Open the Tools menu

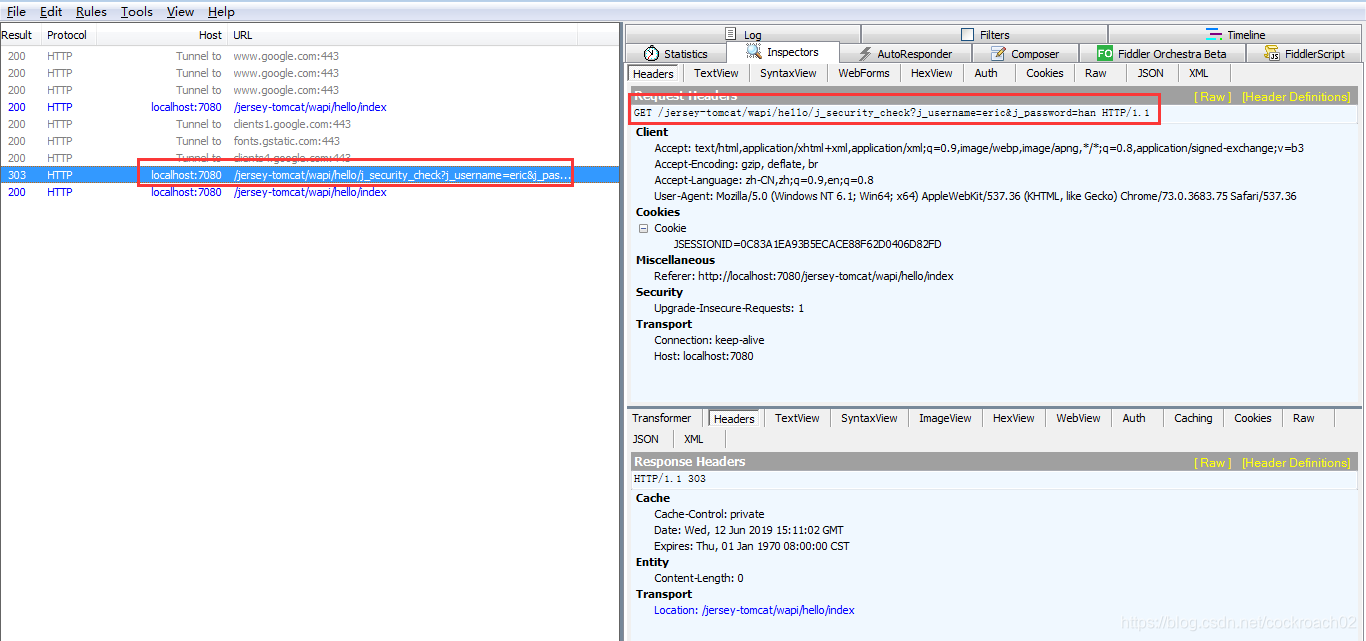pos(137,12)
